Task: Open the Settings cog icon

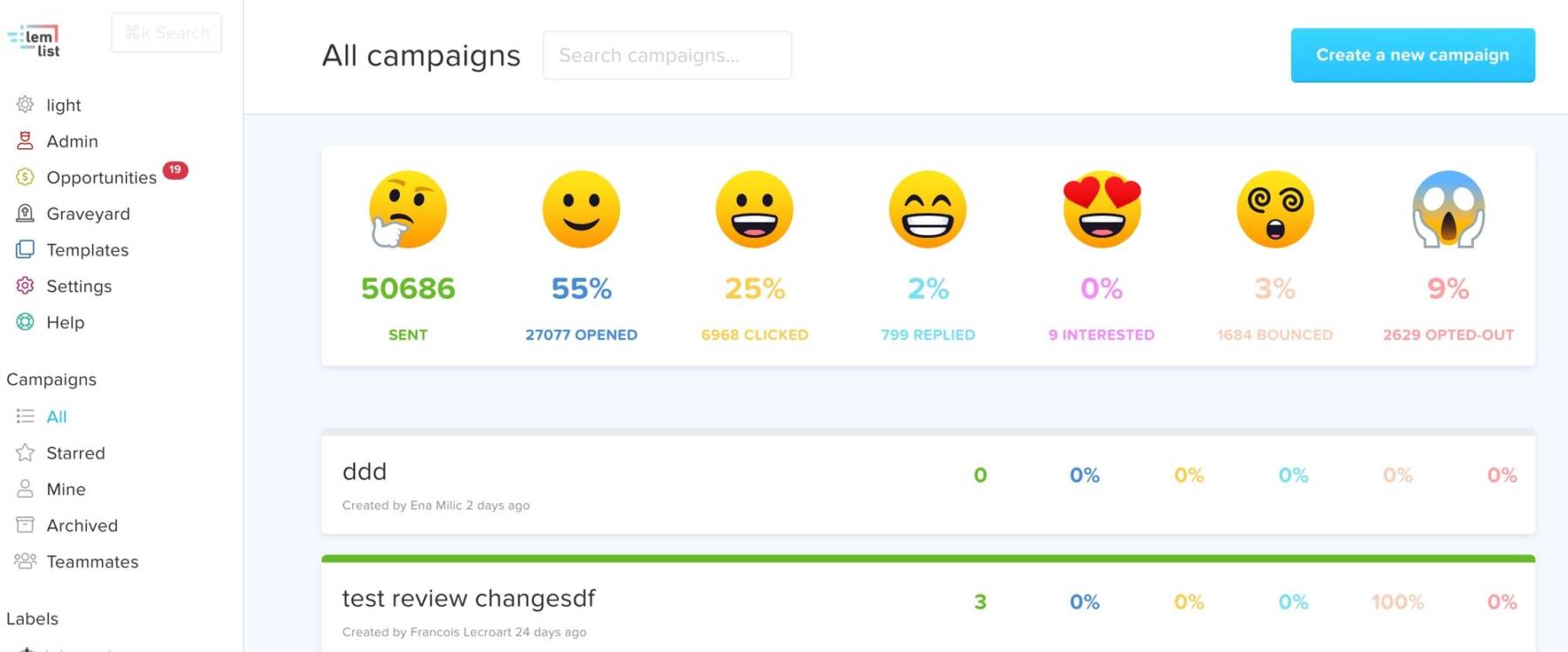Action: pos(25,286)
